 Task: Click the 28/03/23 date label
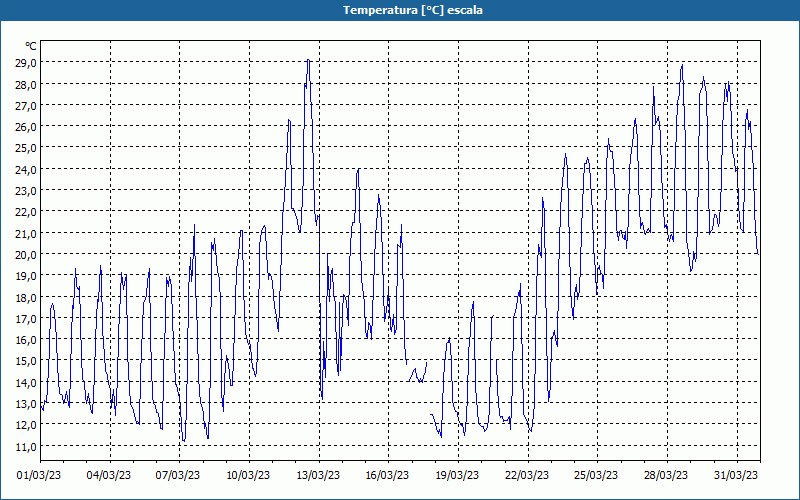point(666,475)
